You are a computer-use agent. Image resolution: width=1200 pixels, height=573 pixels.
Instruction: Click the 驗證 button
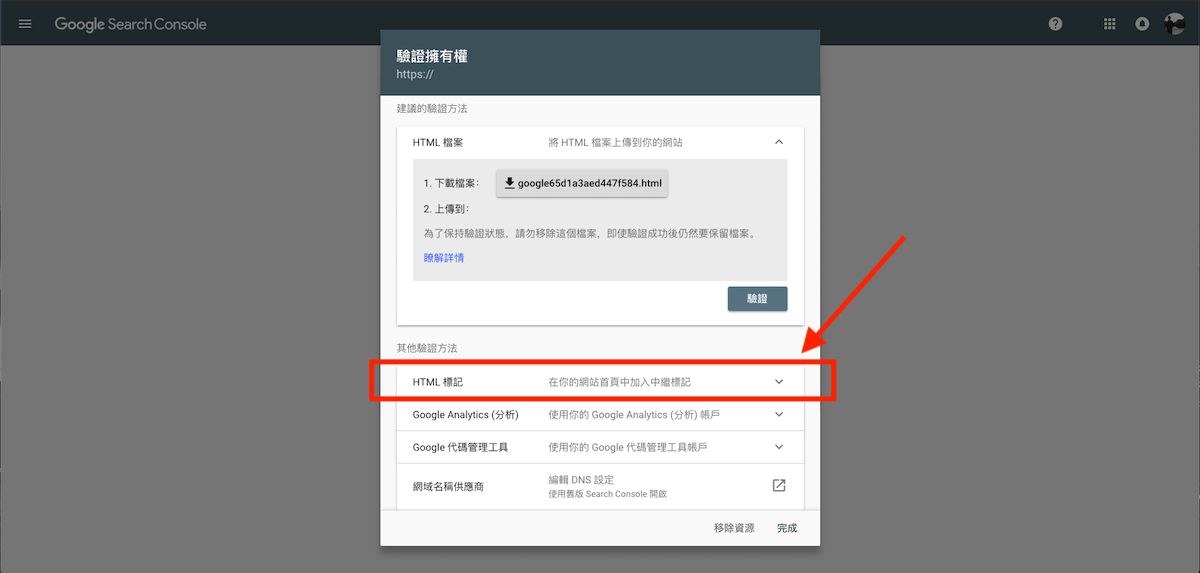[757, 299]
